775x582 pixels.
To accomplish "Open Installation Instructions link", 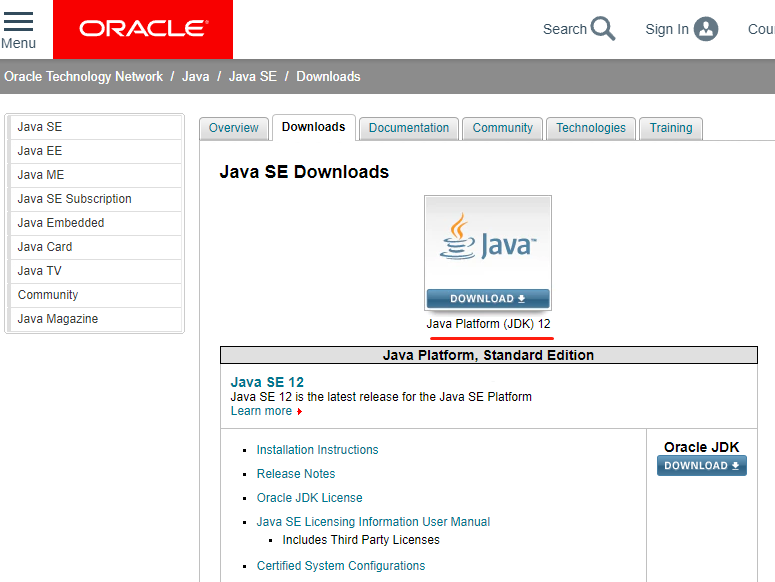I will click(x=317, y=450).
